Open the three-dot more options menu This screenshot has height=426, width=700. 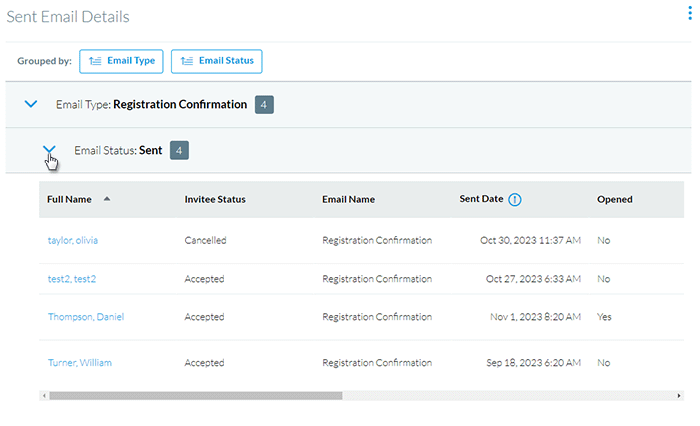pyautogui.click(x=689, y=14)
